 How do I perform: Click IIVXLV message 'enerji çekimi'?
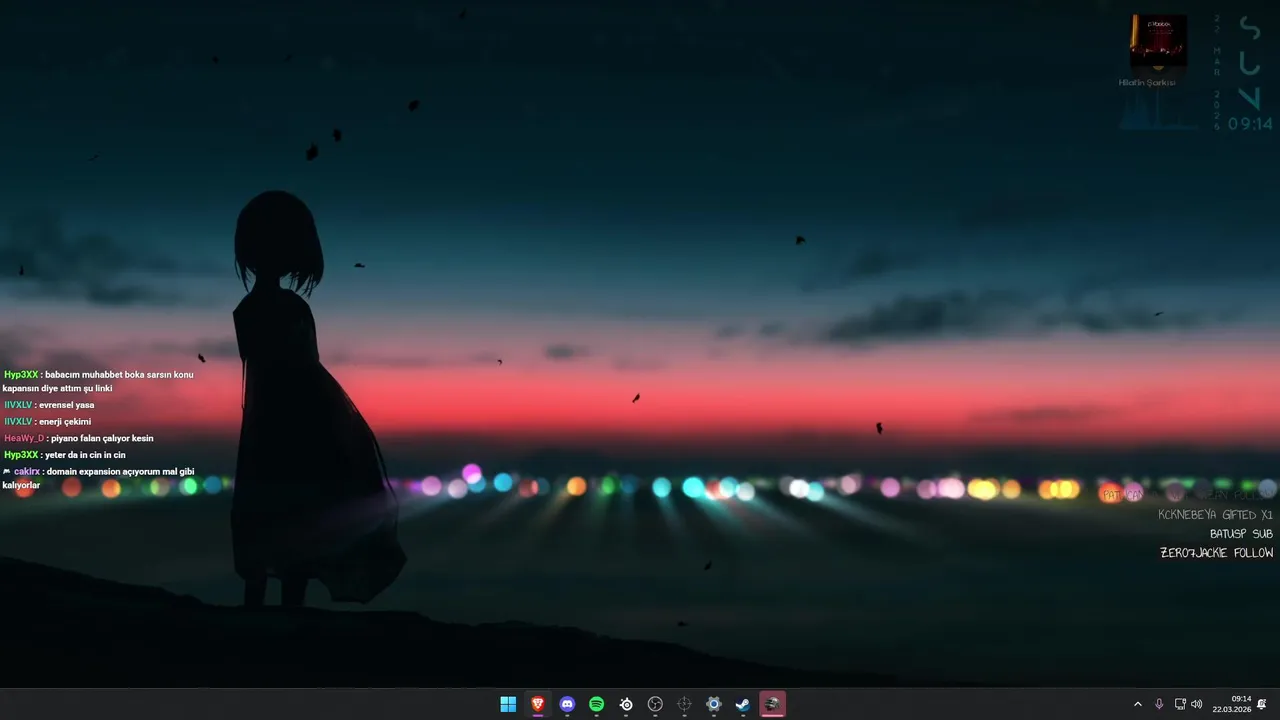pyautogui.click(x=47, y=422)
